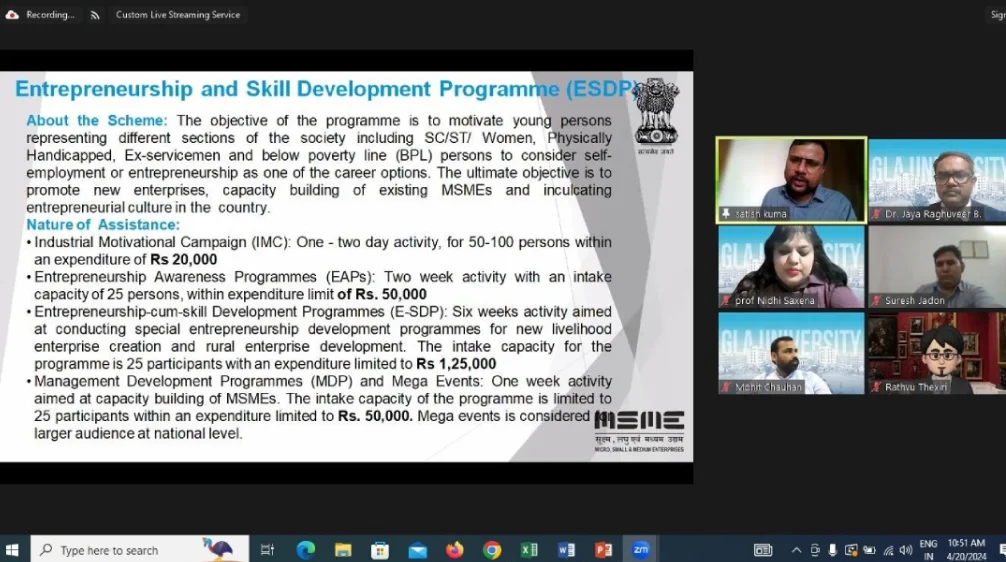Image resolution: width=1006 pixels, height=562 pixels.
Task: Open the Windows Start menu
Action: [13, 549]
